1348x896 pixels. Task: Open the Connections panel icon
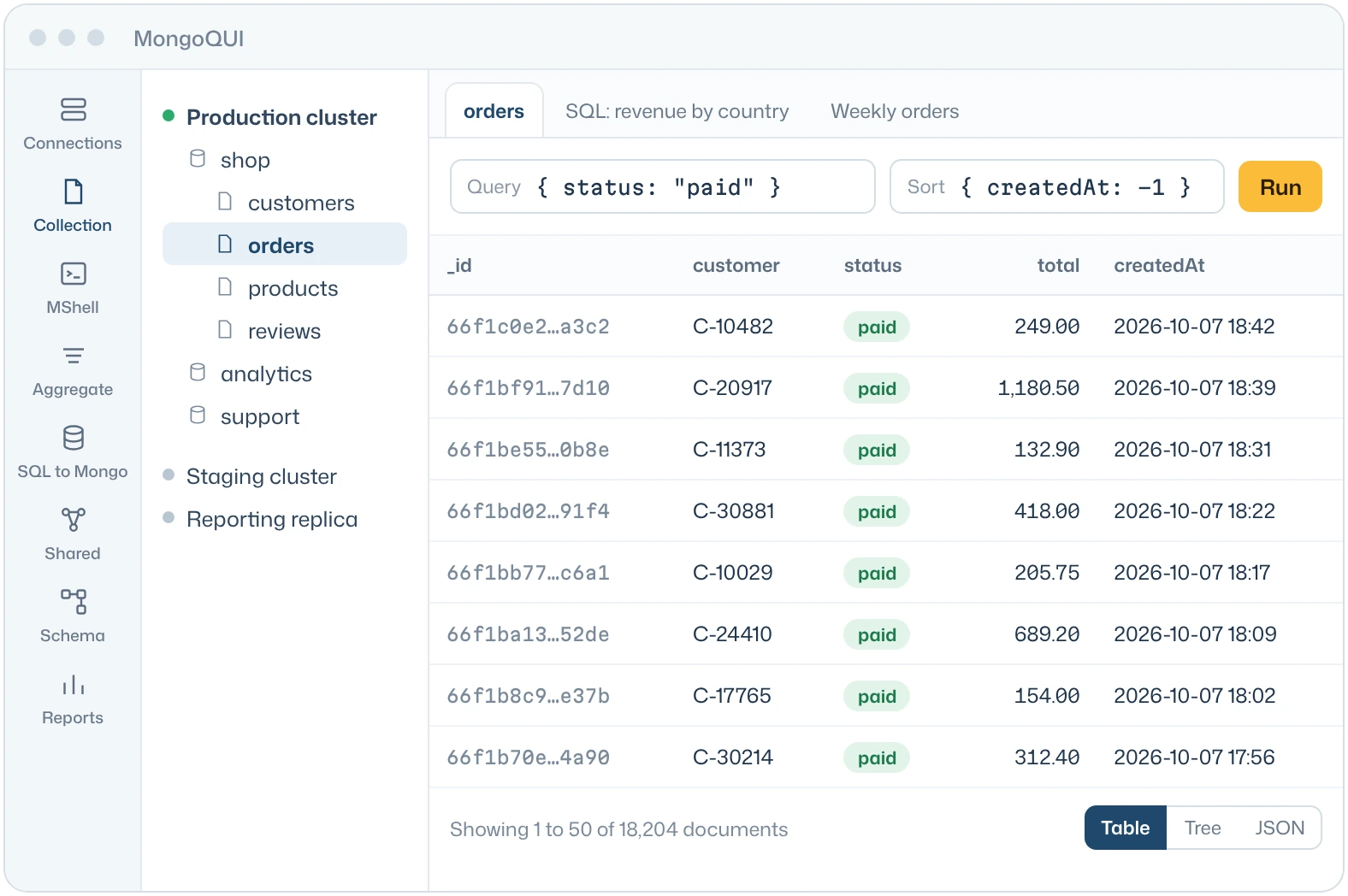click(73, 109)
